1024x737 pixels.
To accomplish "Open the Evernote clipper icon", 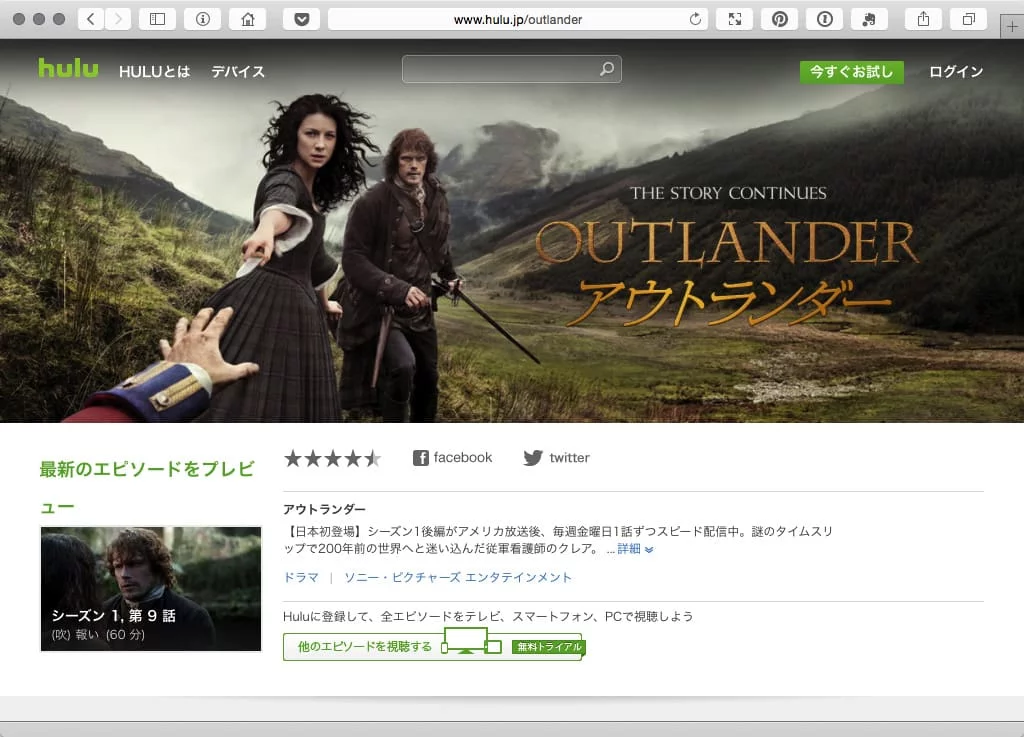I will (869, 19).
